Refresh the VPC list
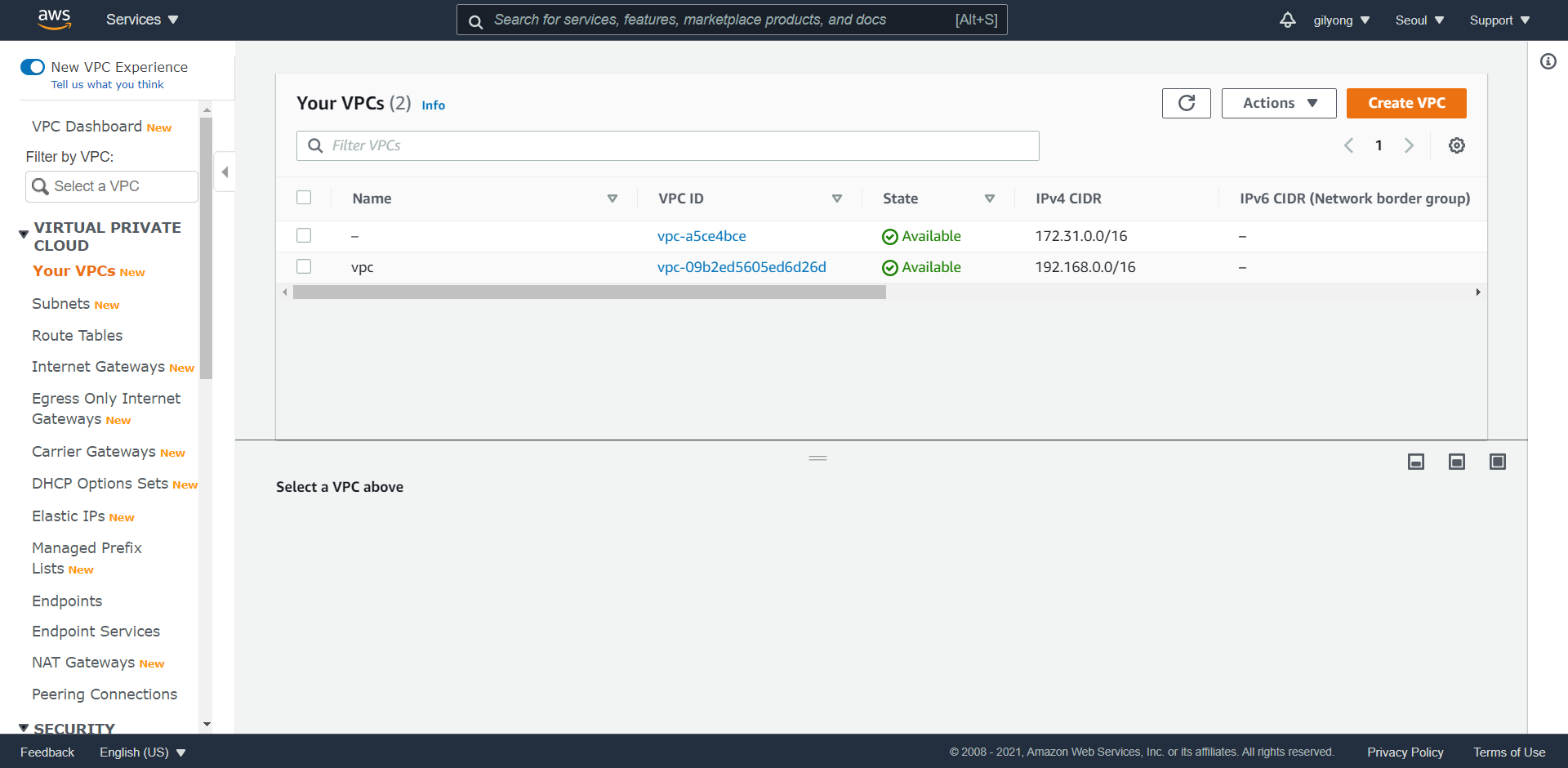The height and width of the screenshot is (768, 1568). point(1187,103)
